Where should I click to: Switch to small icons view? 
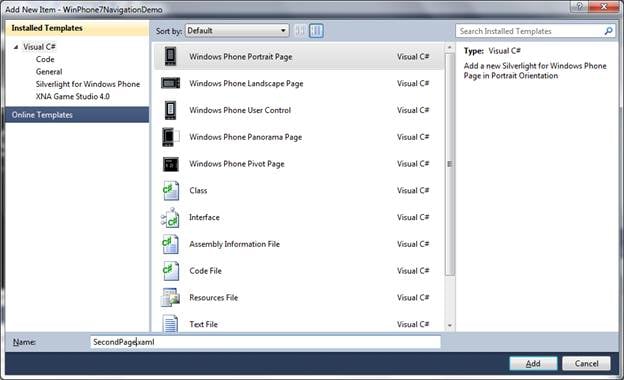pyautogui.click(x=300, y=31)
